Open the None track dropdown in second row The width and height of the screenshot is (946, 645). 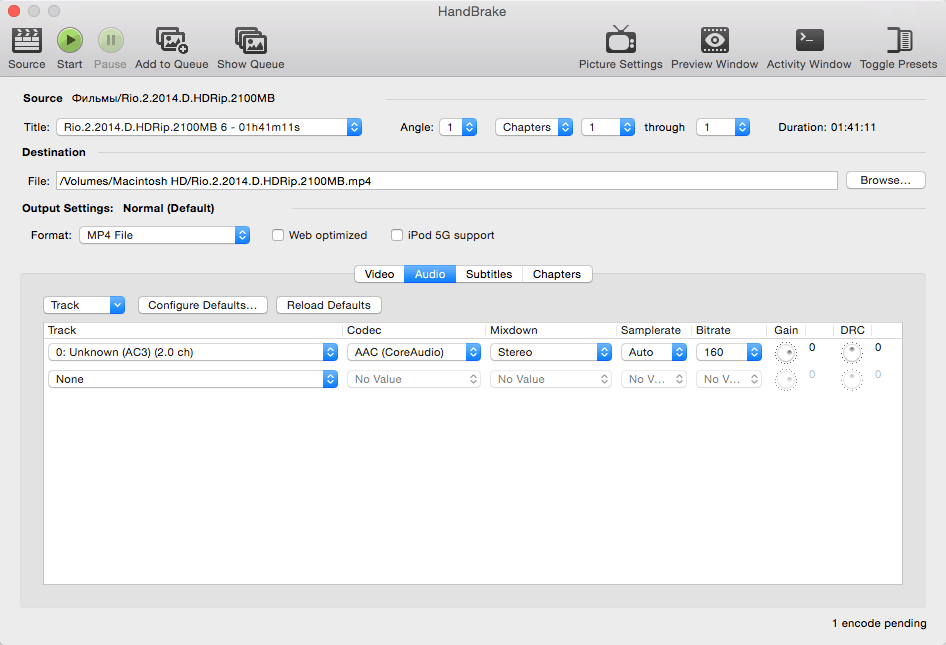click(192, 380)
